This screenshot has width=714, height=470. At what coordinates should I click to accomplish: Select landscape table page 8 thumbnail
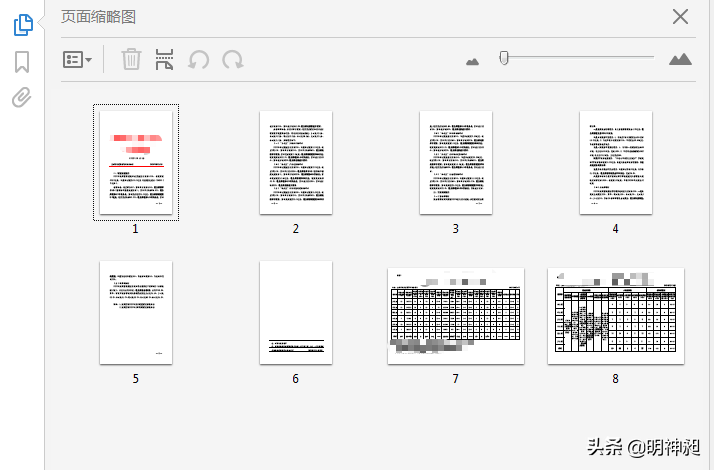pos(616,316)
